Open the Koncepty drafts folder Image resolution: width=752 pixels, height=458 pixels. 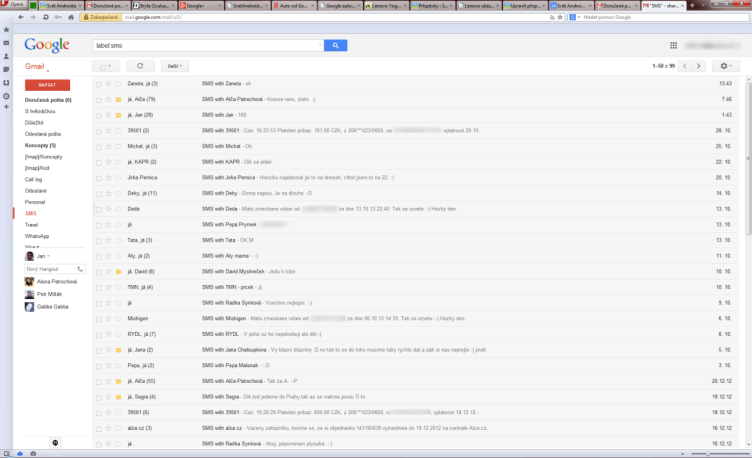(x=40, y=145)
